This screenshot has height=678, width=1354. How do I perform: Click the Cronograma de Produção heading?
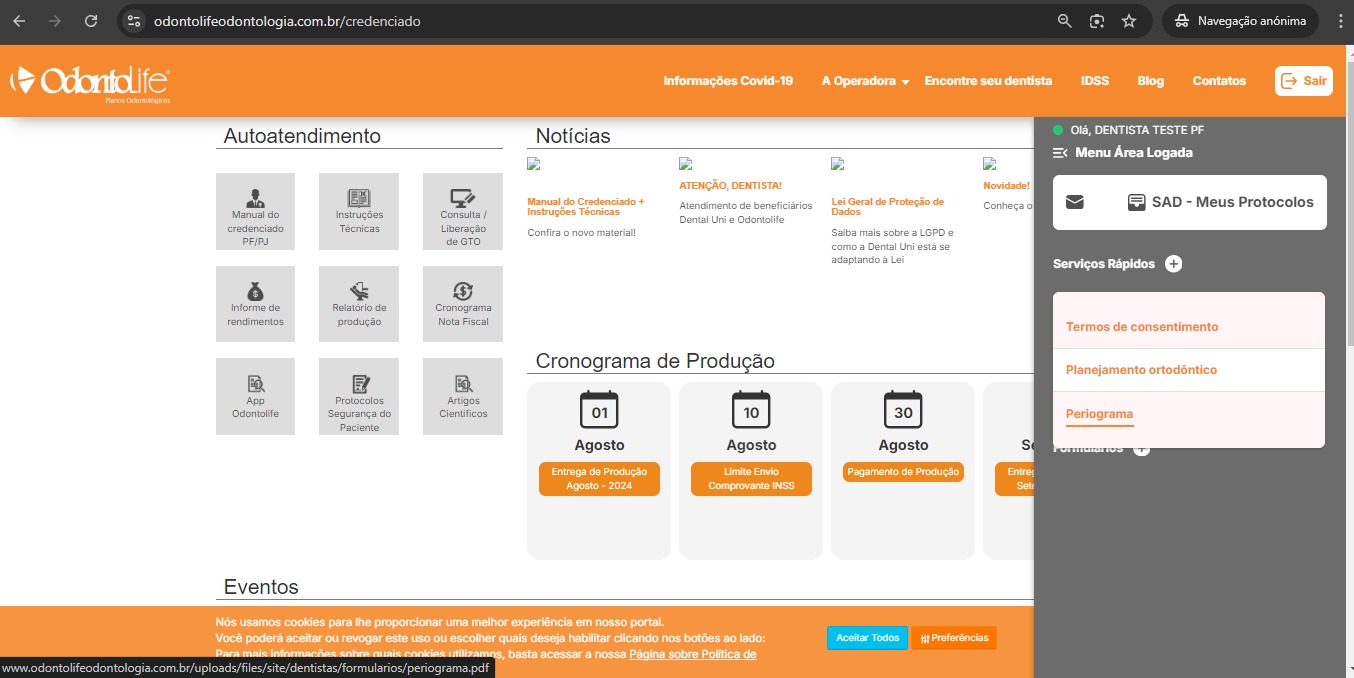tap(655, 361)
